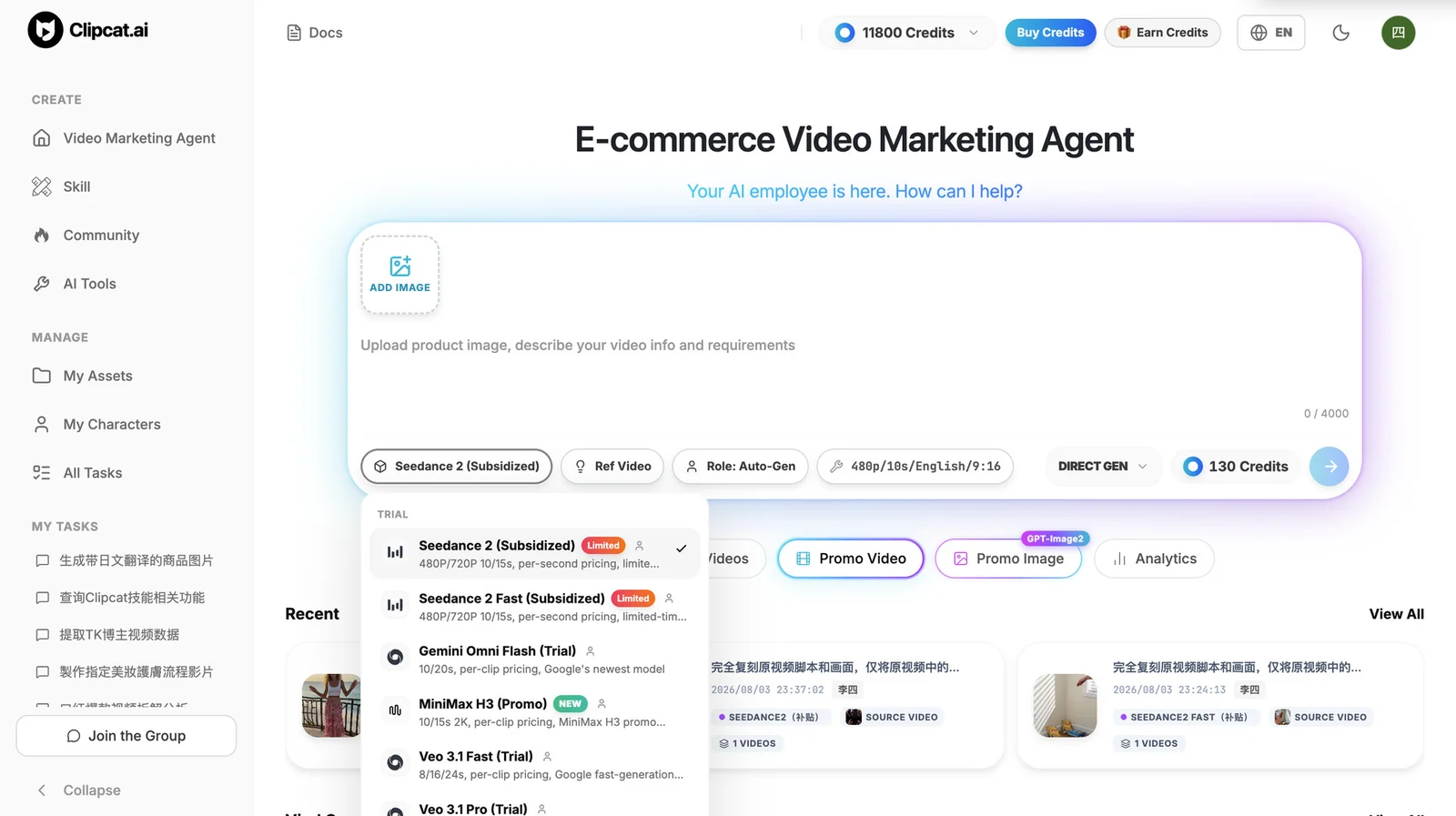This screenshot has width=1456, height=816.
Task: Expand the 11800 Credits dropdown
Action: (907, 33)
